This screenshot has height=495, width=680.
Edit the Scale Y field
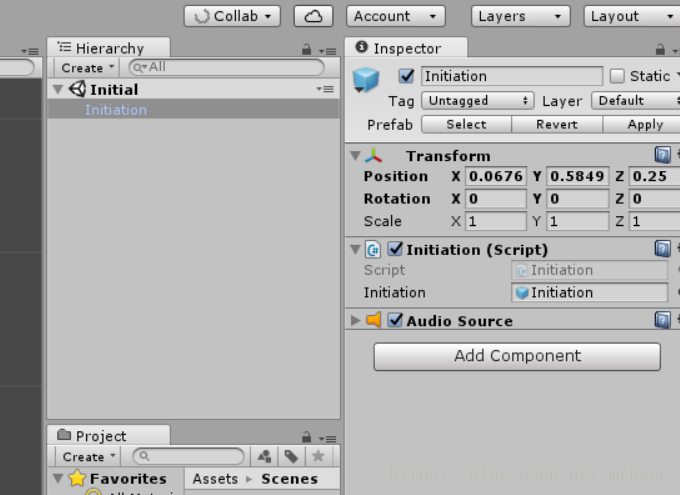tap(577, 221)
